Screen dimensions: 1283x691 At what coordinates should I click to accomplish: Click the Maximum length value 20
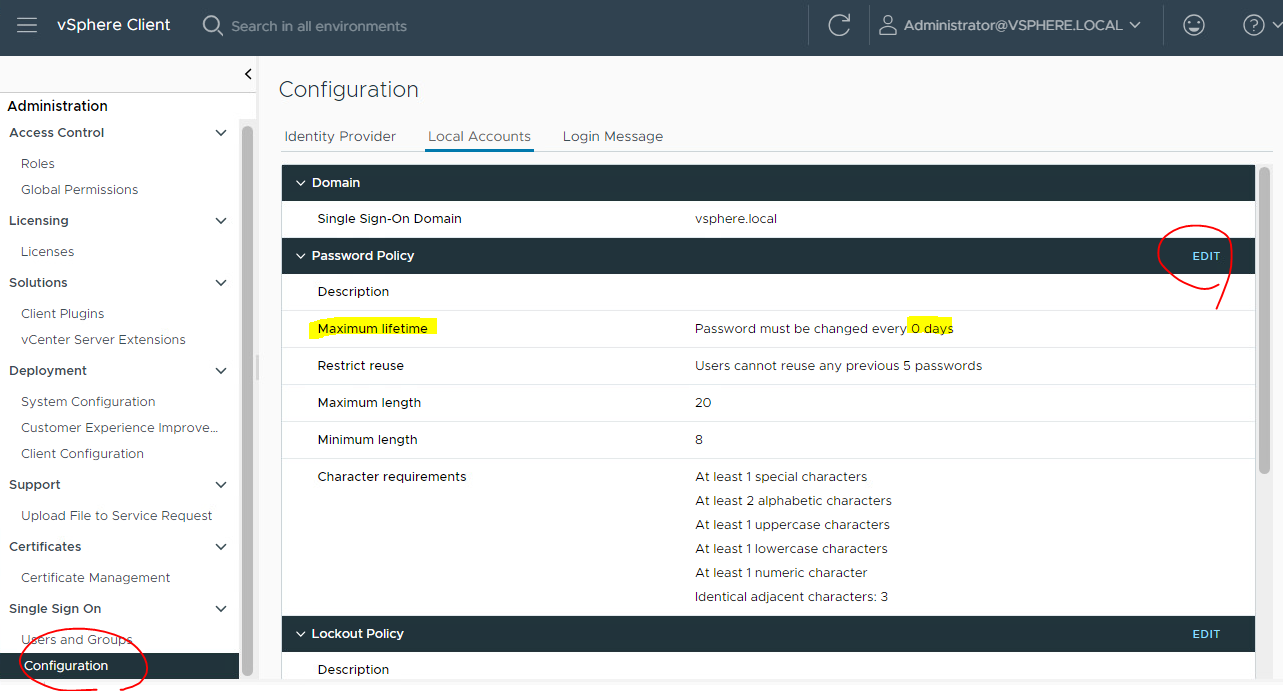703,403
